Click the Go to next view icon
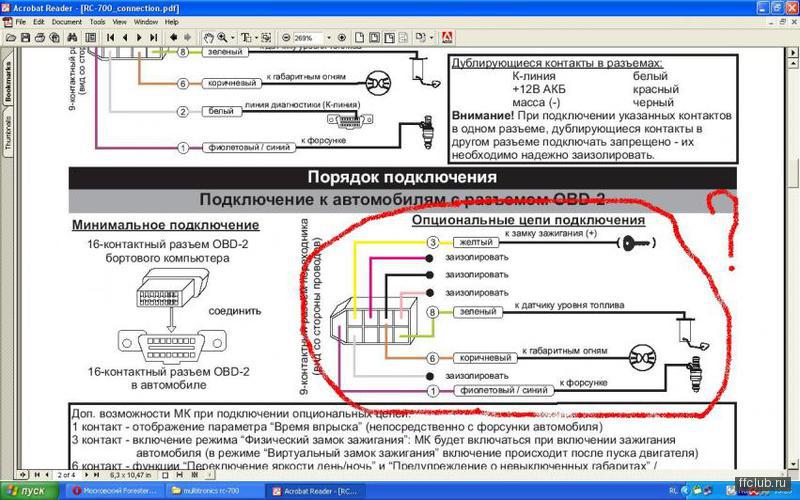The image size is (800, 500). point(187,38)
